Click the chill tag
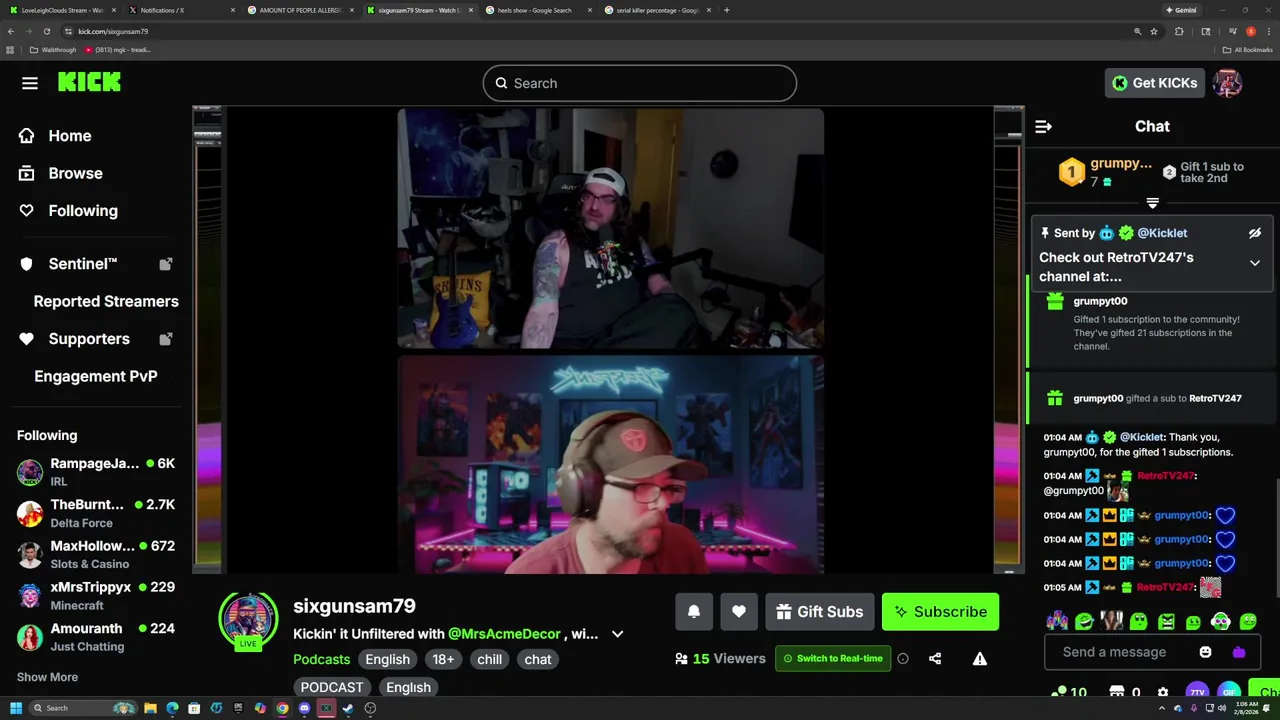 pyautogui.click(x=490, y=659)
